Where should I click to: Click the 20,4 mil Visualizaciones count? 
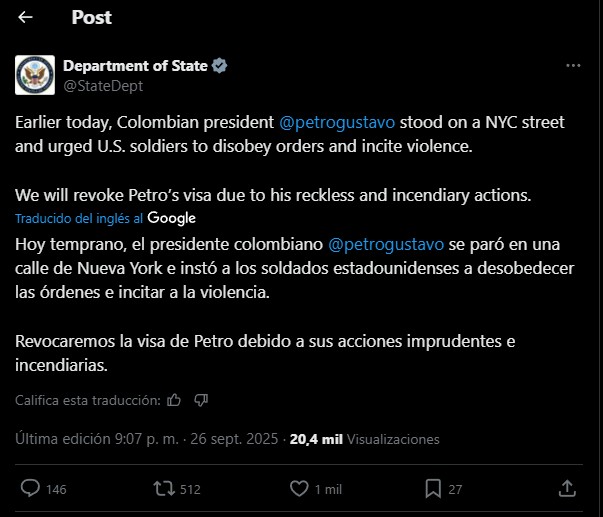tap(364, 439)
